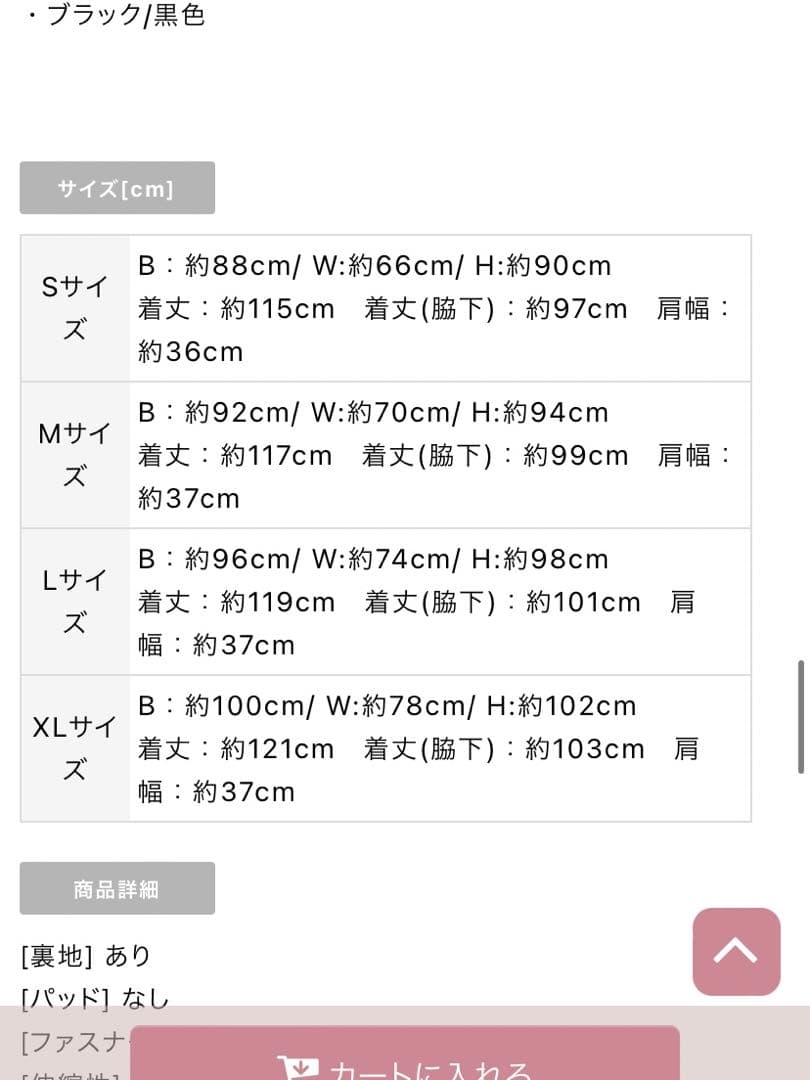
Task: Tap the 商品詳細 section header
Action: (117, 888)
